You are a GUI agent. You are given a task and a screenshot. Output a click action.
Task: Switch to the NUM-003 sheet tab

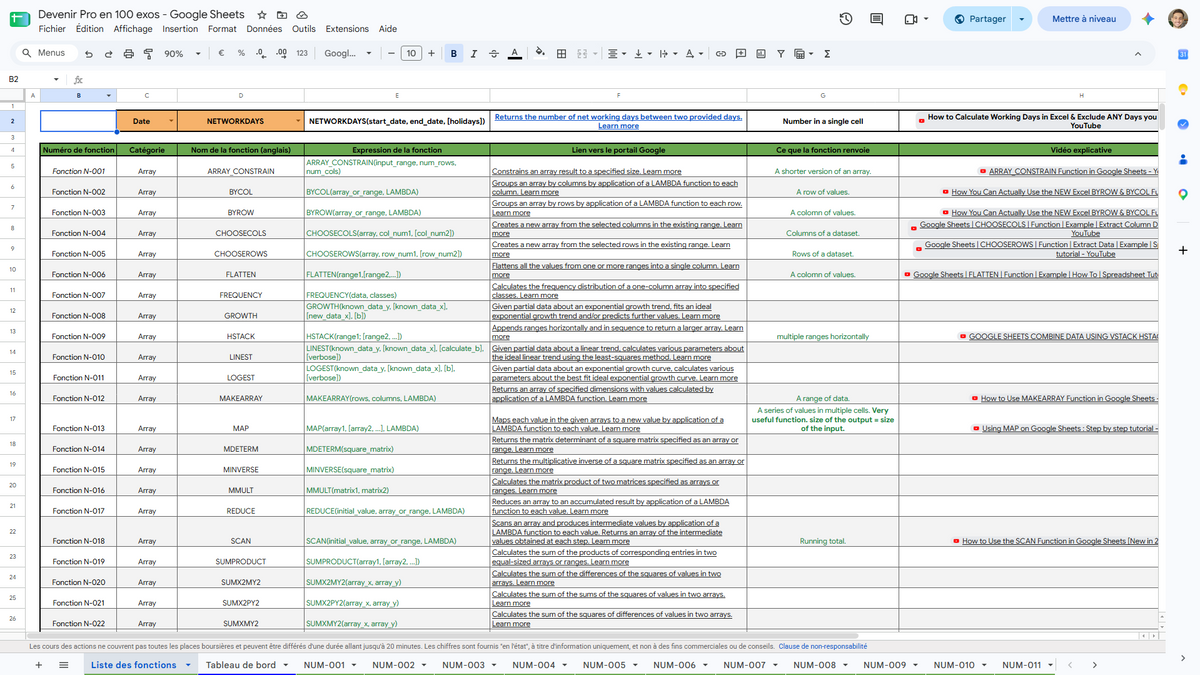coord(468,665)
